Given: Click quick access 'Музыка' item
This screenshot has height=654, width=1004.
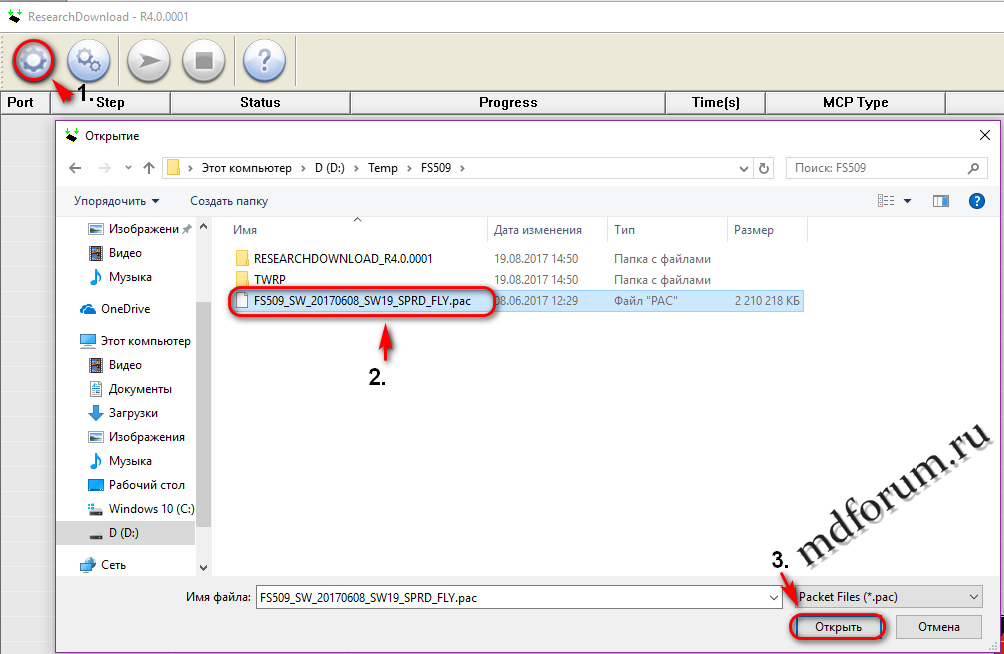Looking at the screenshot, I should pos(130,277).
